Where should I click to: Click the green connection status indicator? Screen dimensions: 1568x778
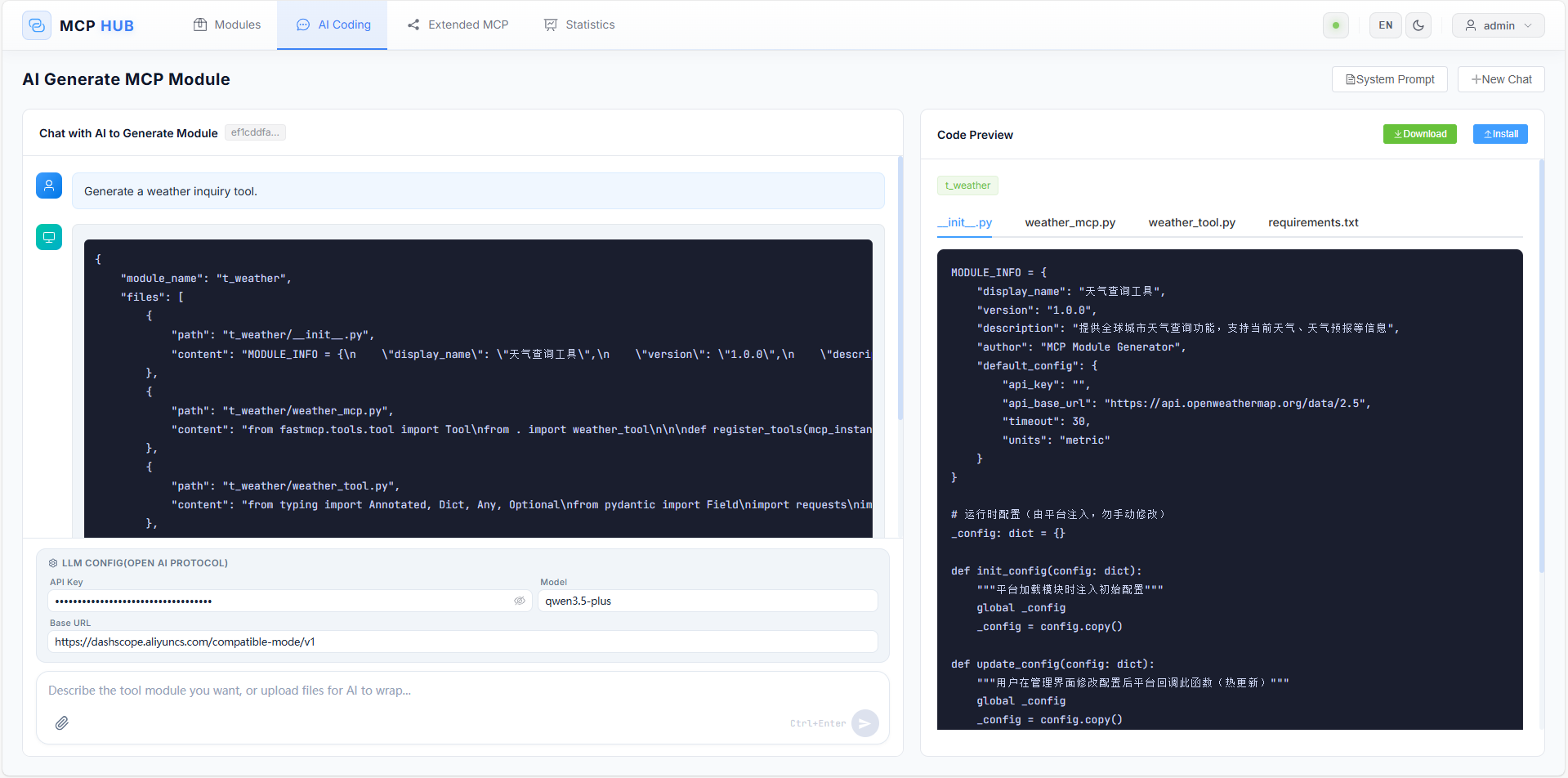[x=1335, y=25]
